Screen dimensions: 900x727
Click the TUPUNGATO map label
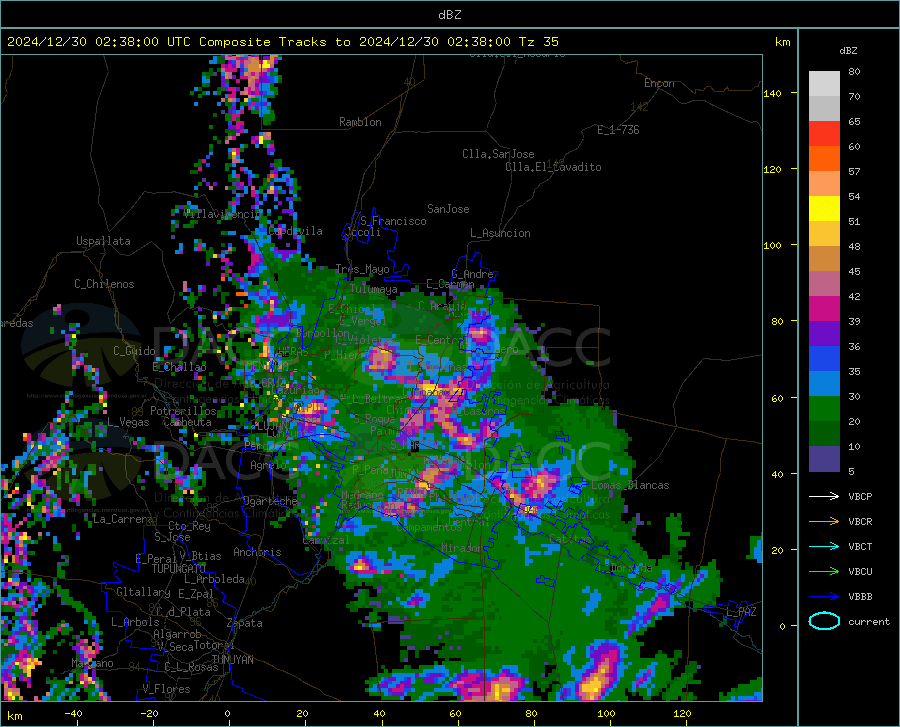(179, 569)
